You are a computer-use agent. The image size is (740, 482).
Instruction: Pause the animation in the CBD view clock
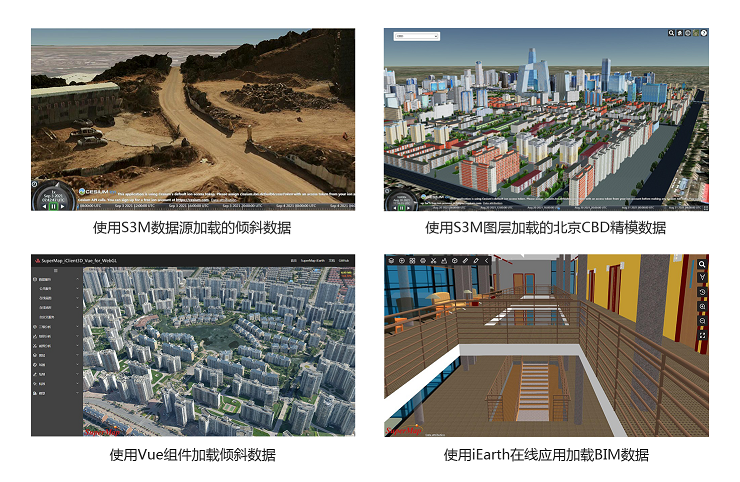(402, 208)
